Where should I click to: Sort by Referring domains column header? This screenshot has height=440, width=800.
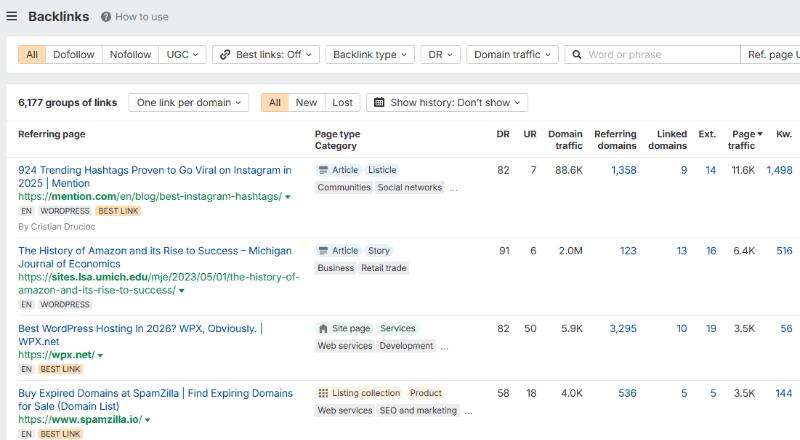[x=615, y=140]
